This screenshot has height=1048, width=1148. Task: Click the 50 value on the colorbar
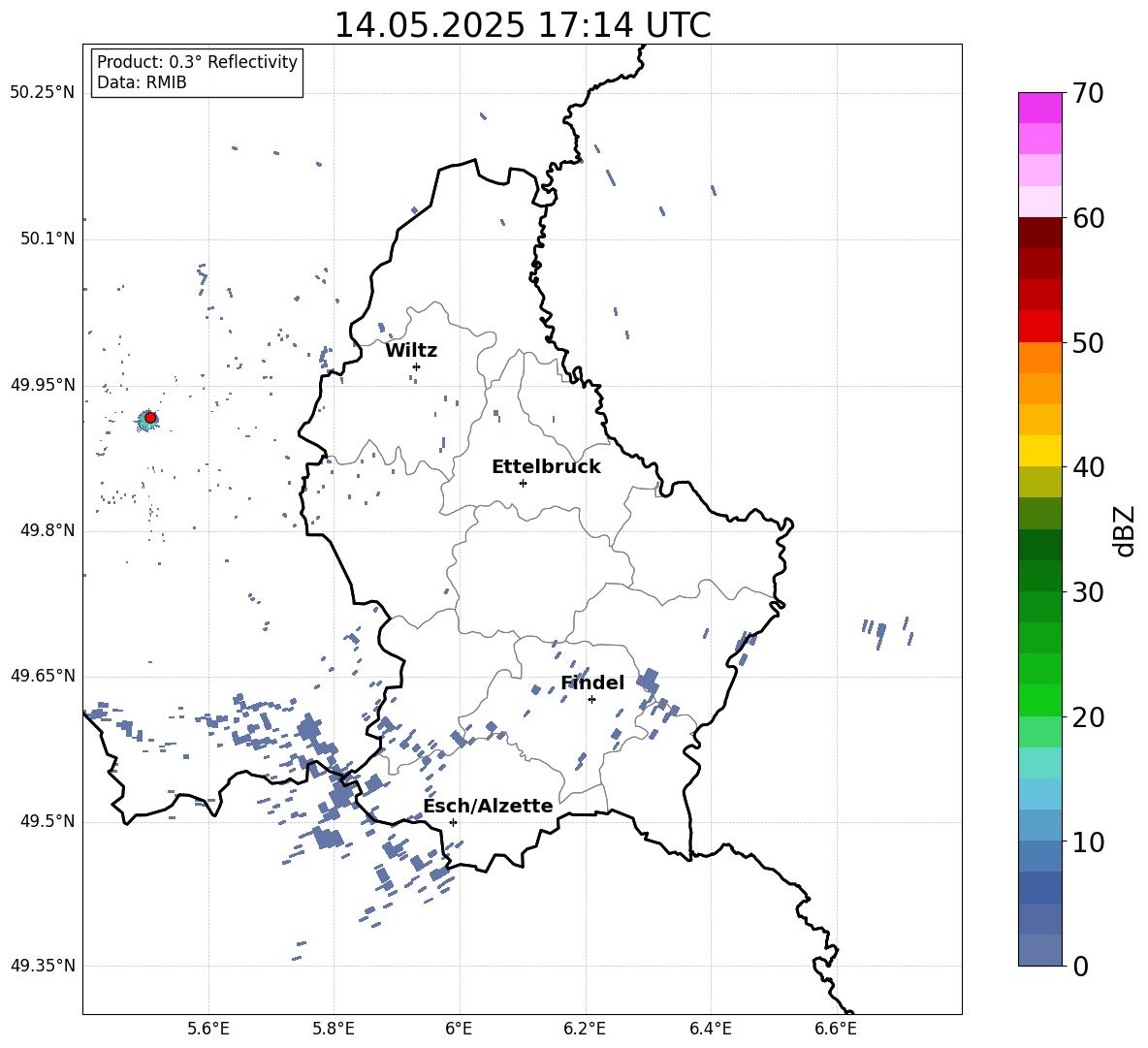point(1088,343)
